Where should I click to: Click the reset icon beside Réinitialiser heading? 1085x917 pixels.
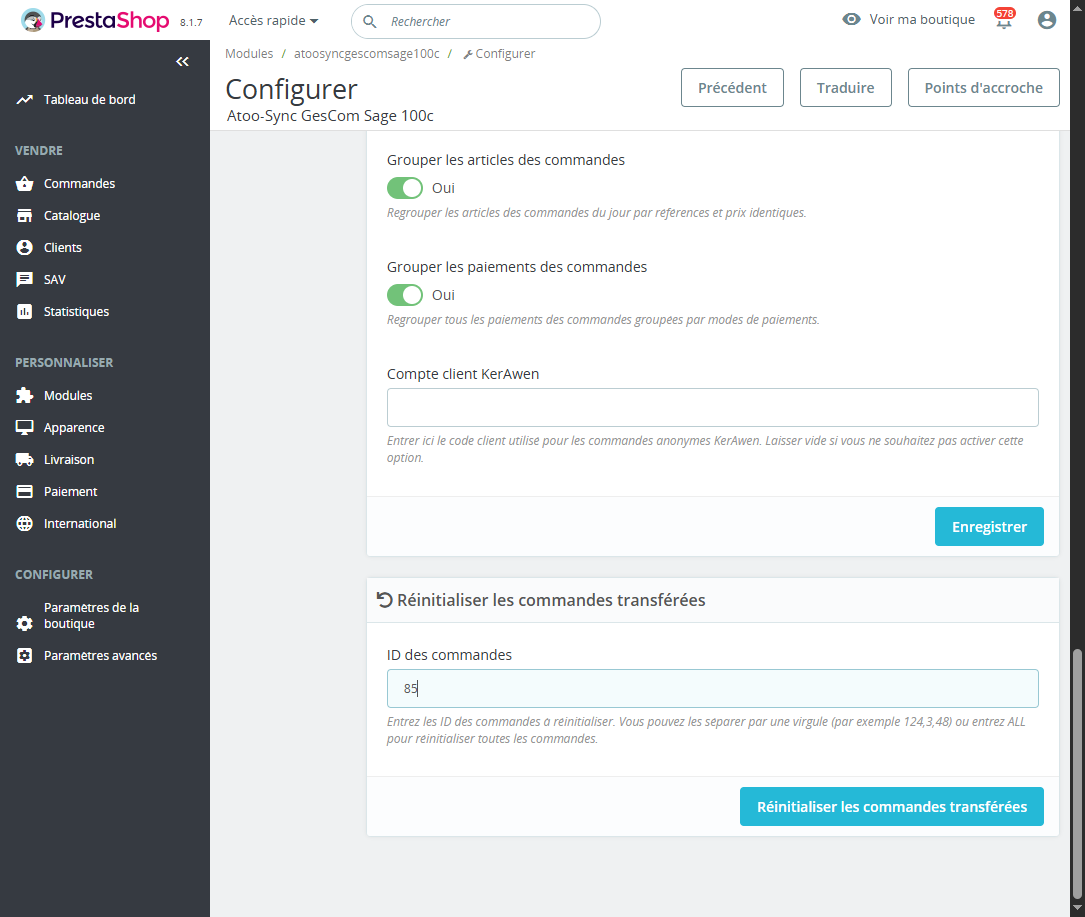[x=385, y=600]
